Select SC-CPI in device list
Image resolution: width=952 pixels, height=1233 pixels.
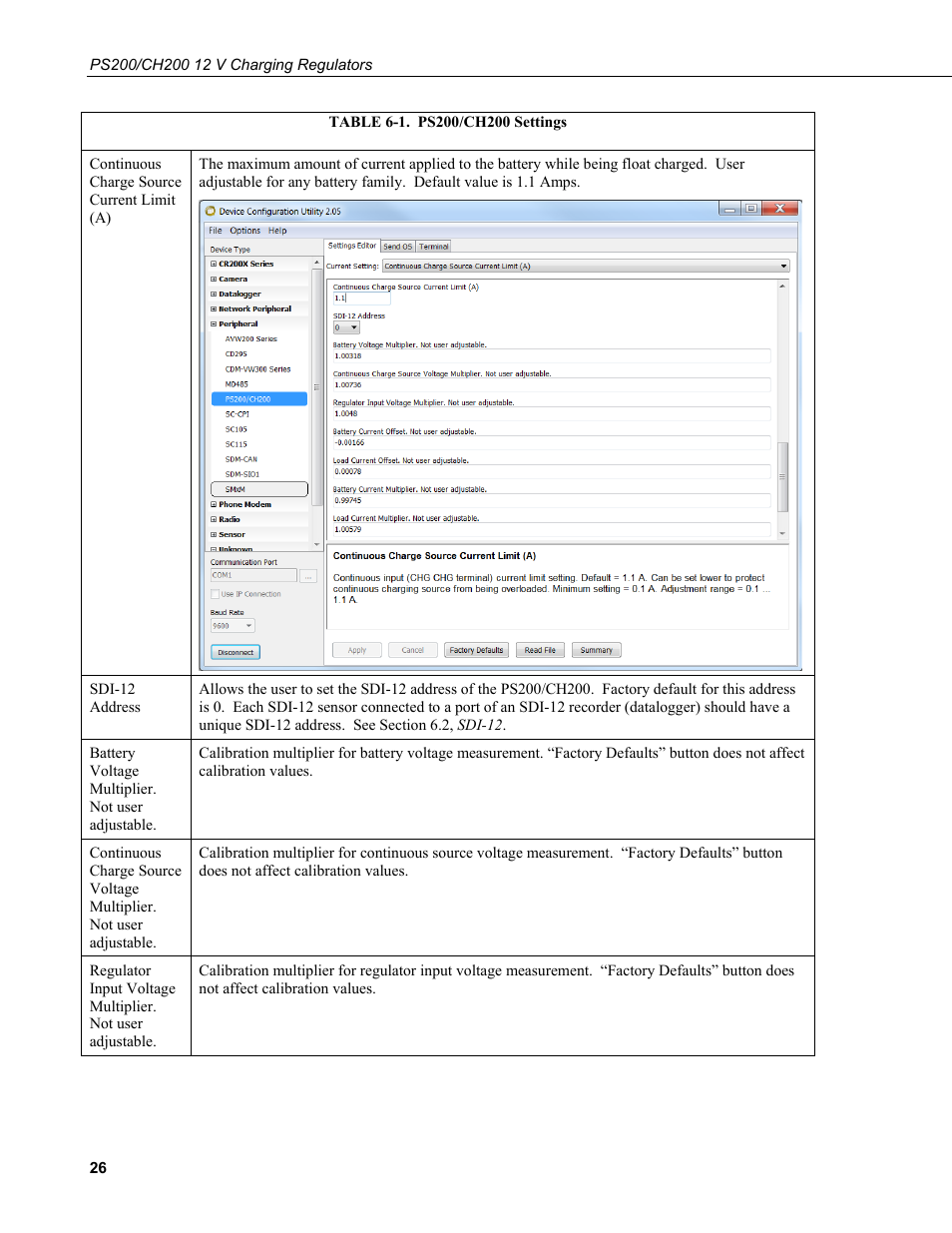click(x=238, y=414)
